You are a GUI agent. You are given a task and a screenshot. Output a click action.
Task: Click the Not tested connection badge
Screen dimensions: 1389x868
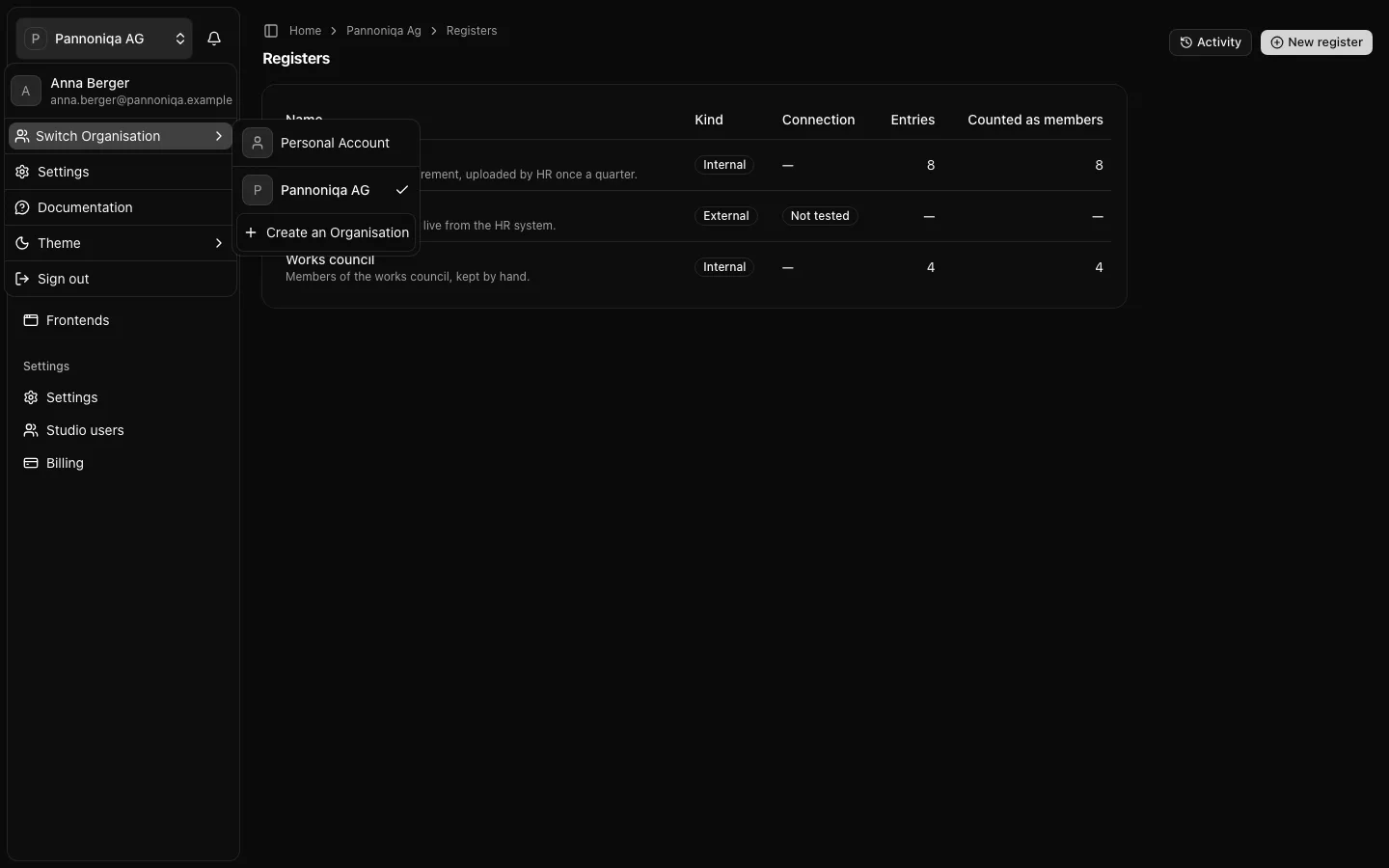coord(820,216)
